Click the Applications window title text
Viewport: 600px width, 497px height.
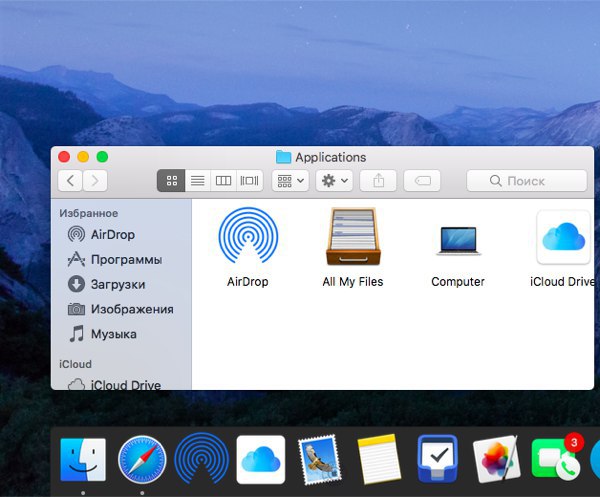point(331,157)
